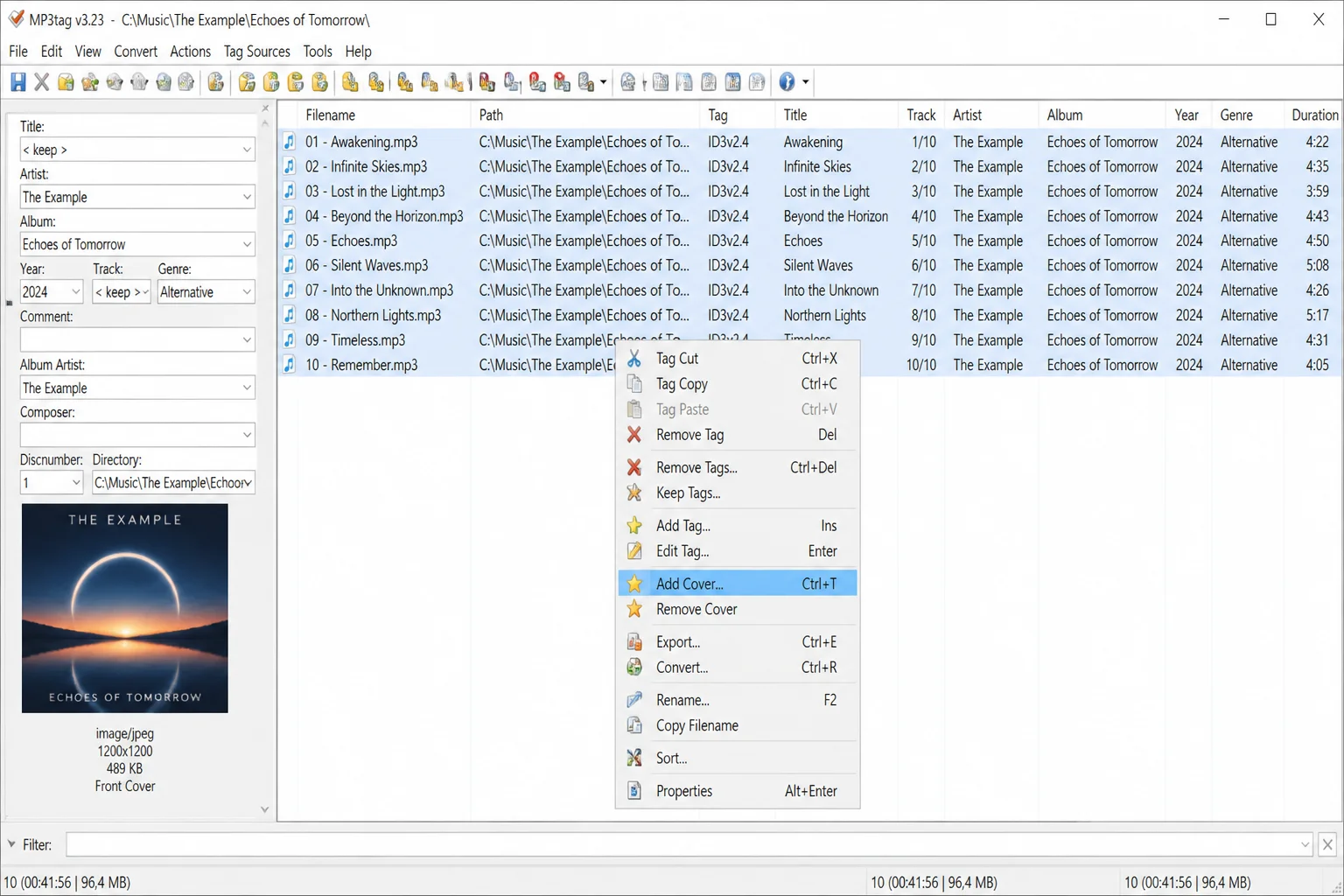Viewport: 1344px width, 896px height.
Task: Expand the Composer field dropdown
Action: [x=247, y=435]
